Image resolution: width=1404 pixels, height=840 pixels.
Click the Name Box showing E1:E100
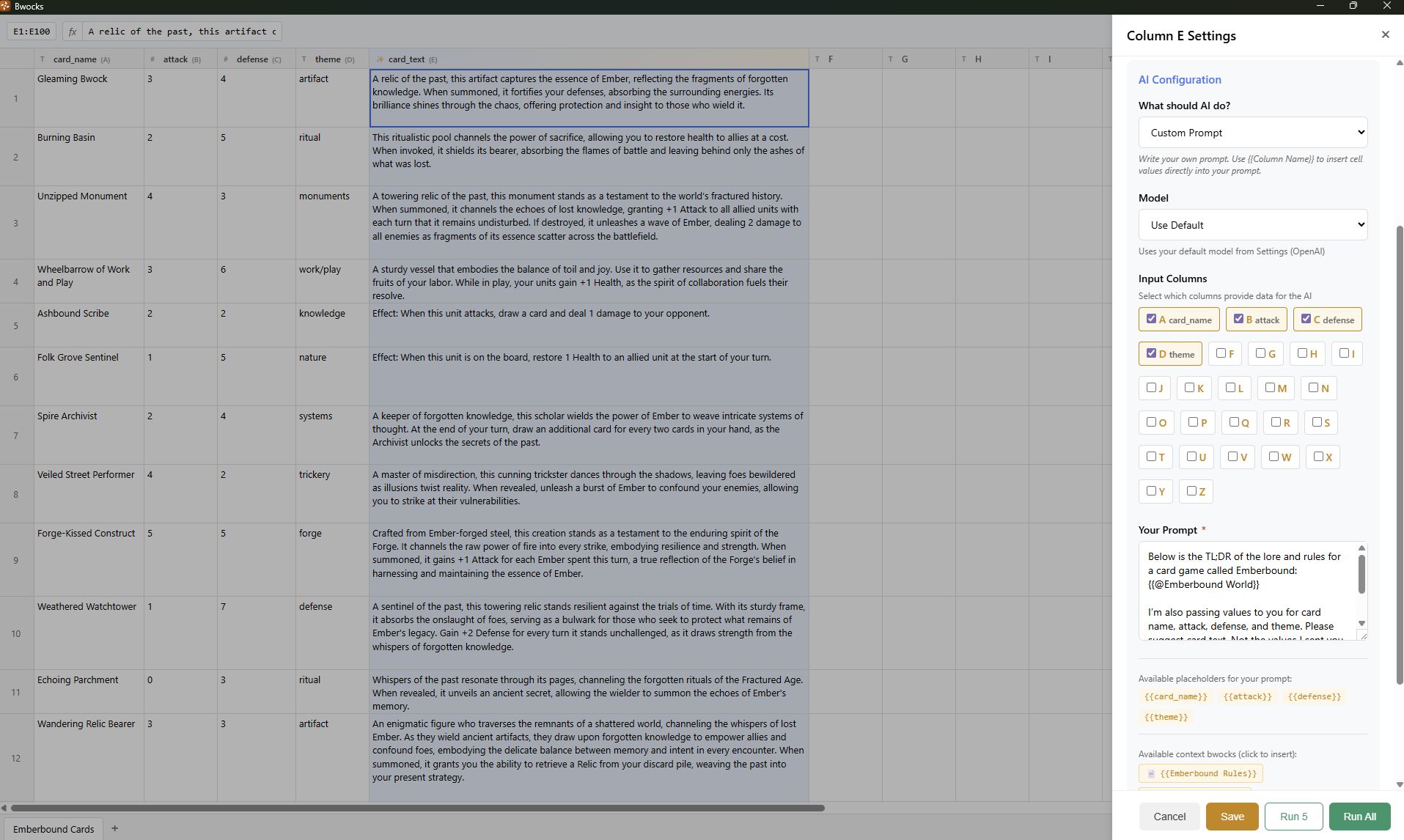[31, 32]
